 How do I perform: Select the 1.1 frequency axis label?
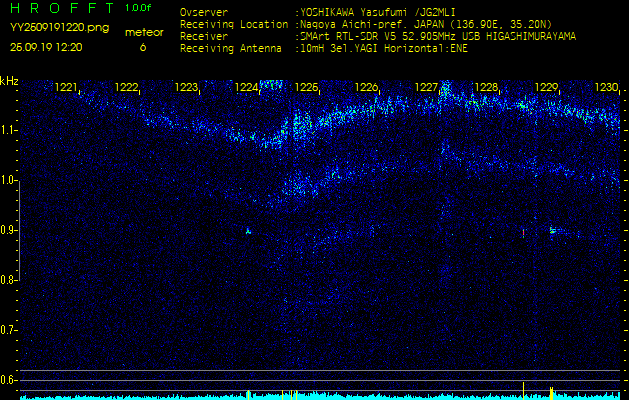click(9, 130)
